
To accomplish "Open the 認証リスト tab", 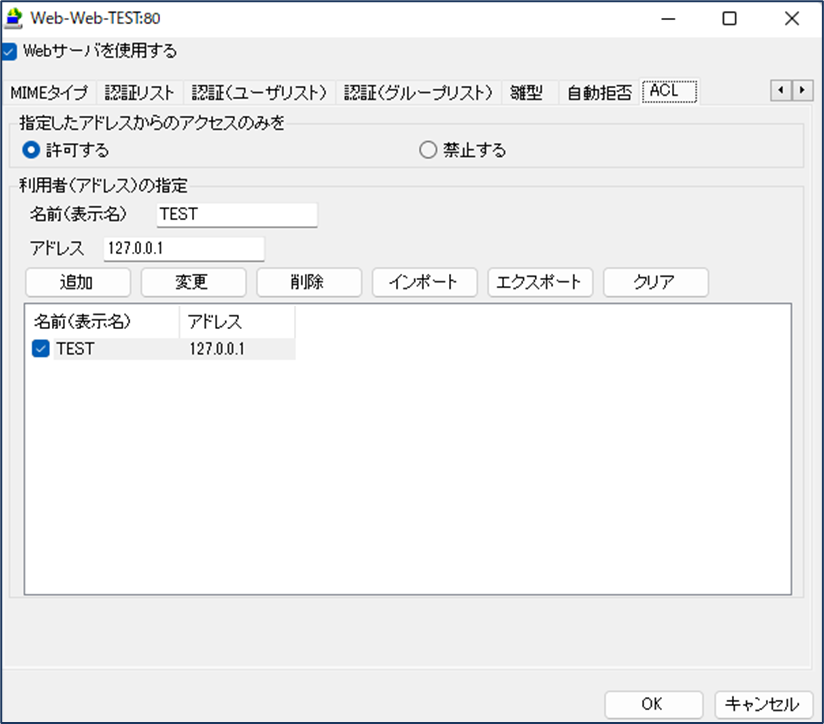I will [x=139, y=93].
